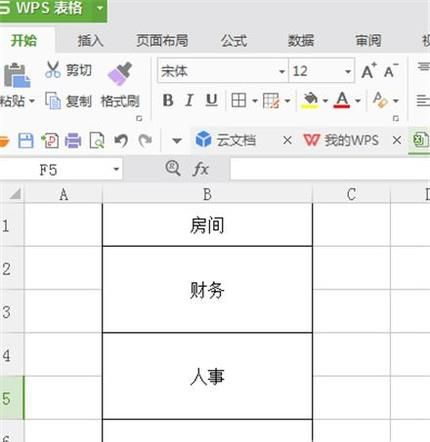Expand the font group dialog launcher
430x442 pixels.
[396, 118]
